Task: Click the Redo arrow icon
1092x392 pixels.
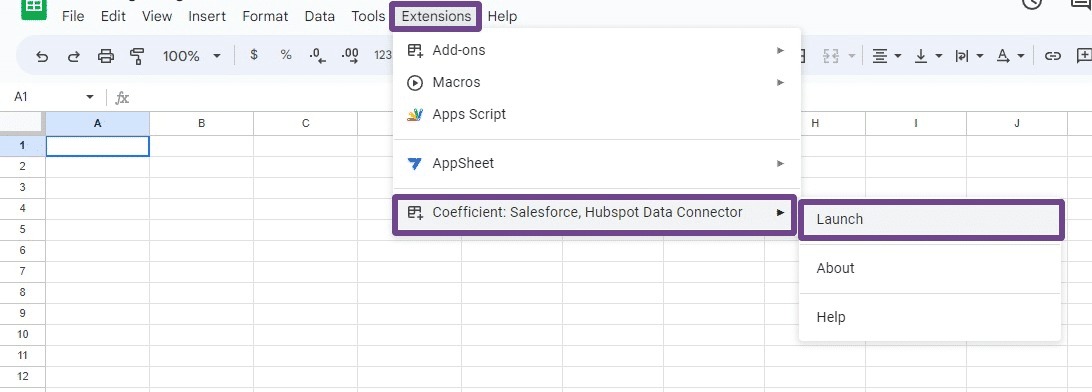Action: [x=73, y=56]
